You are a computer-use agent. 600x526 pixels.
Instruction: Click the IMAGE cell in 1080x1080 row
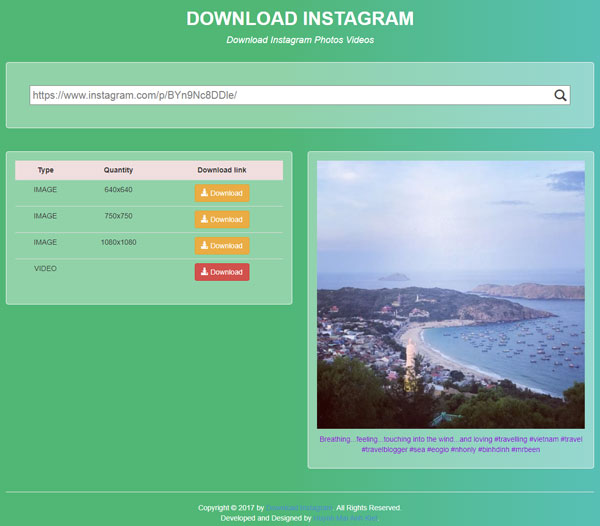(45, 242)
